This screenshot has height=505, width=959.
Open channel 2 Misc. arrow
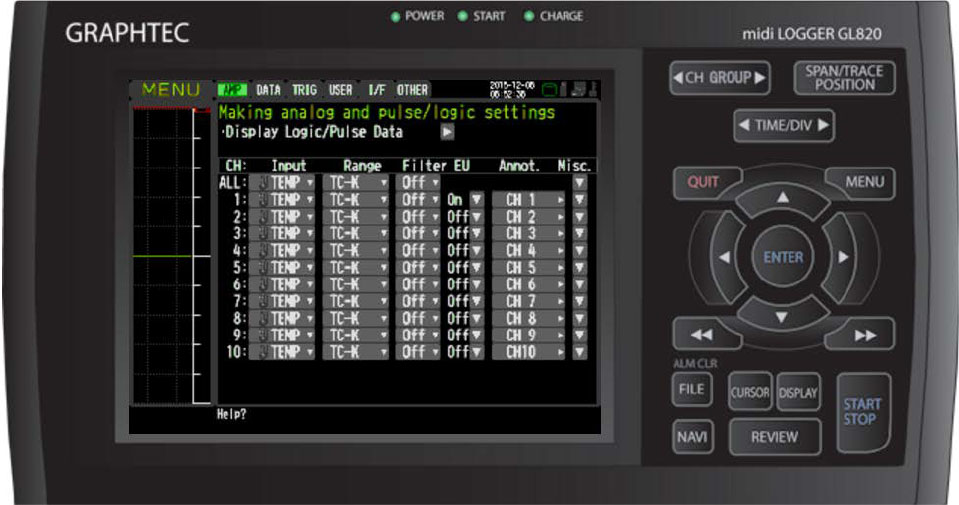point(579,216)
